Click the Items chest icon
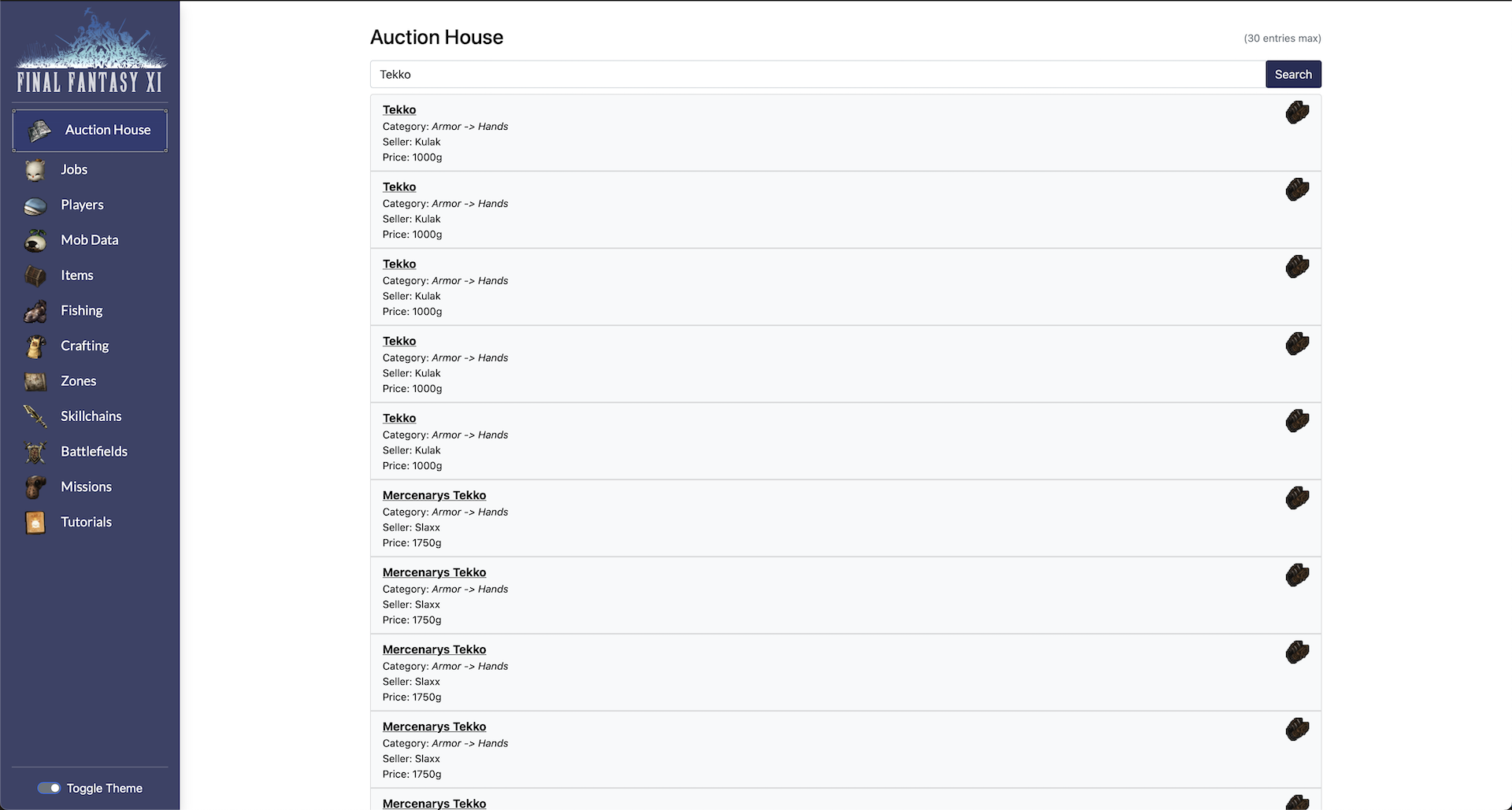Image resolution: width=1512 pixels, height=810 pixels. pyautogui.click(x=35, y=276)
